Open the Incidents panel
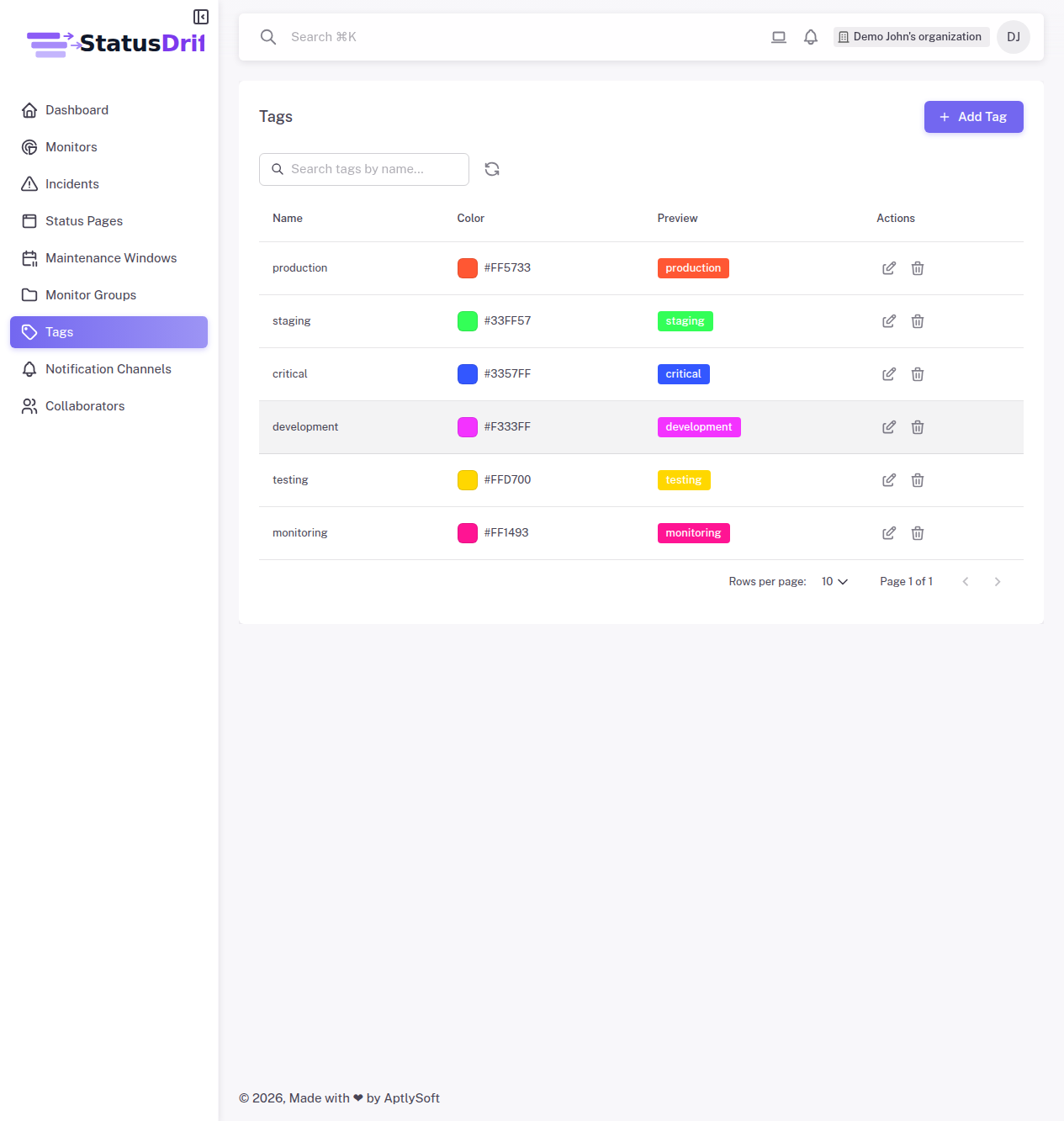The width and height of the screenshot is (1064, 1121). coord(71,183)
